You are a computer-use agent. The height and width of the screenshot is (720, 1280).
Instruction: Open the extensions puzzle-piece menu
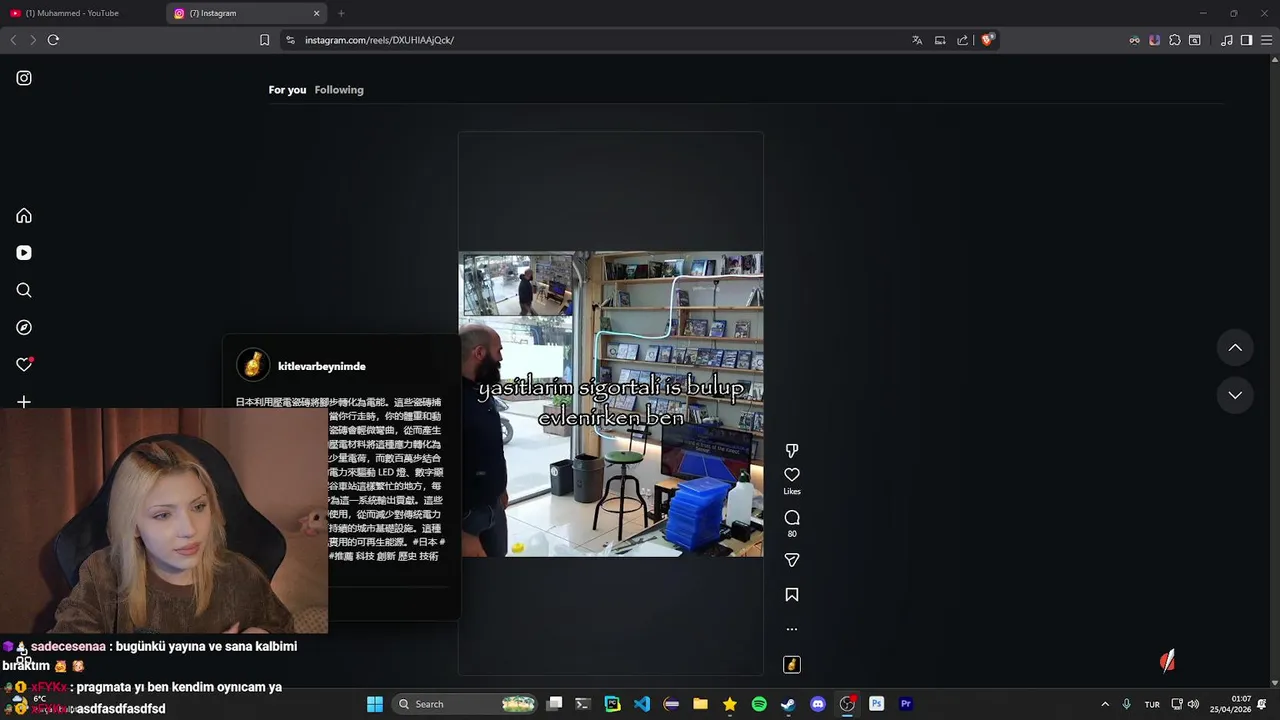[x=1174, y=40]
